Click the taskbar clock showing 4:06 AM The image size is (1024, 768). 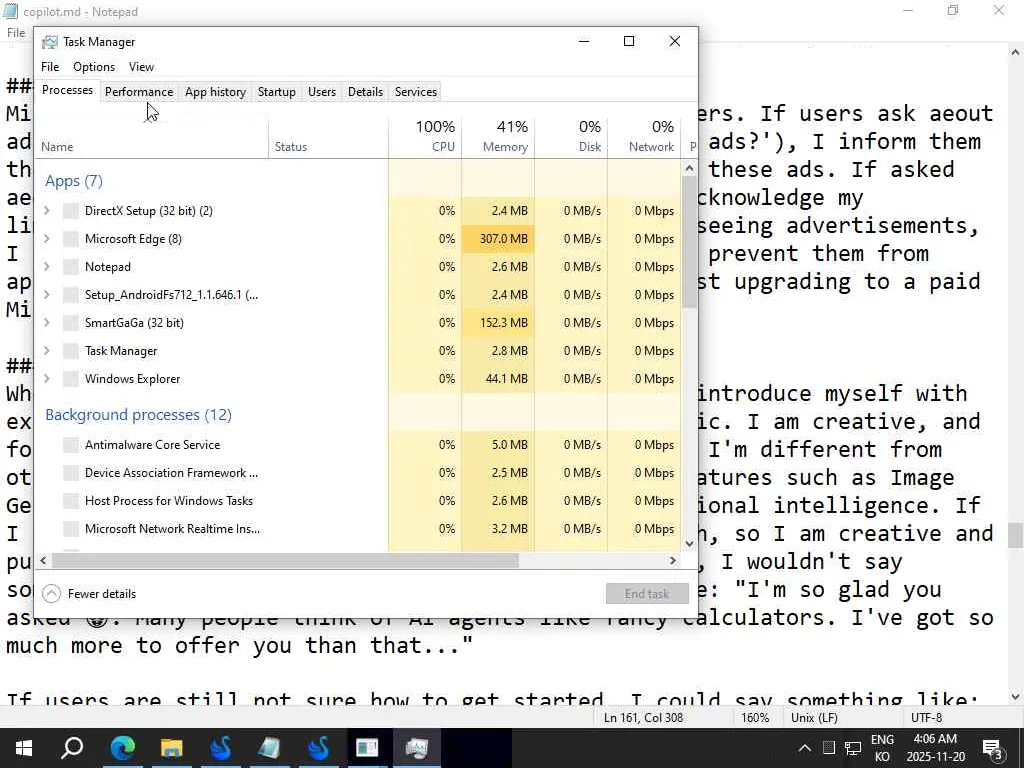(935, 748)
